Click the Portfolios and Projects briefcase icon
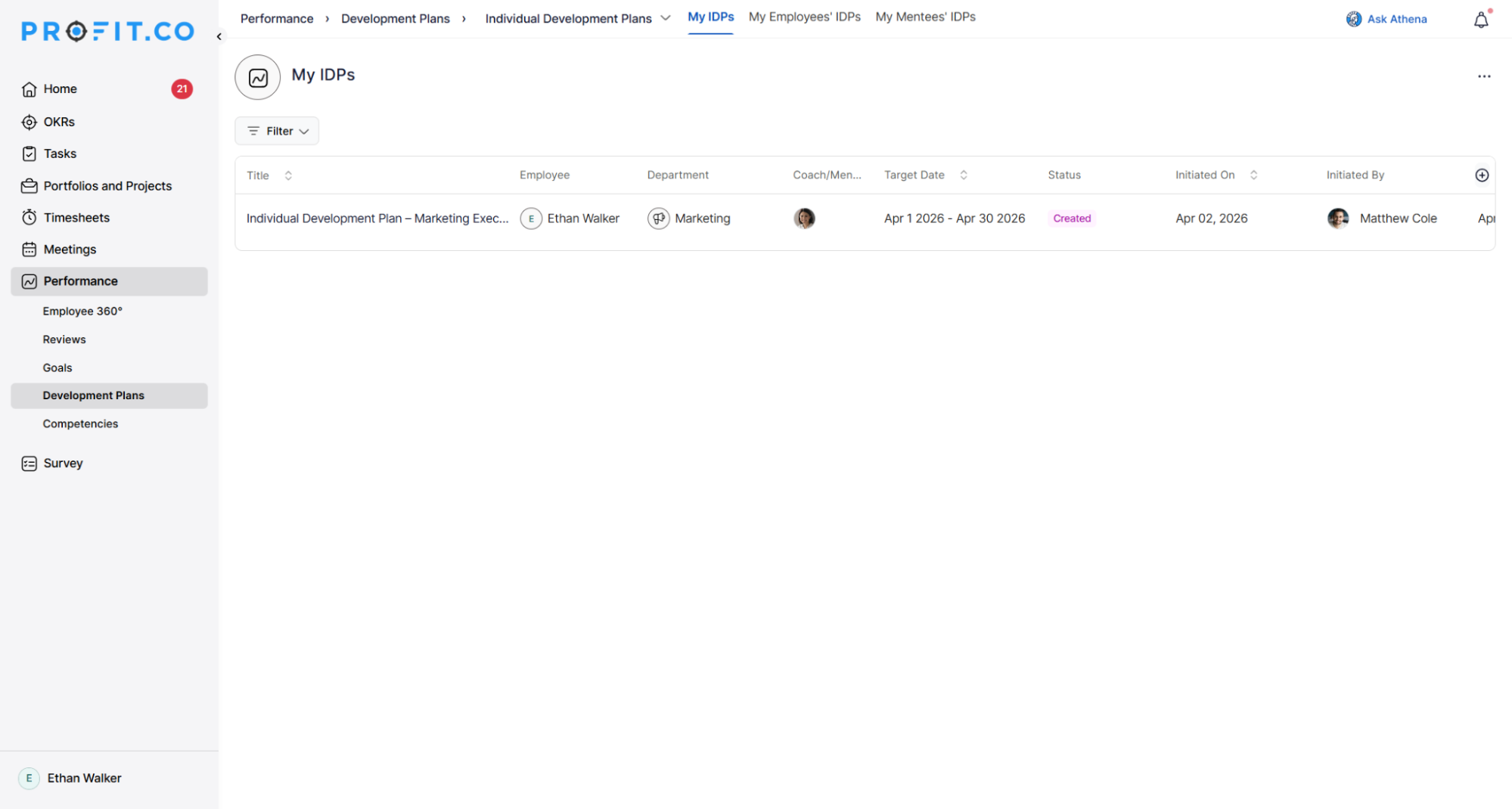This screenshot has height=809, width=1512. tap(29, 186)
